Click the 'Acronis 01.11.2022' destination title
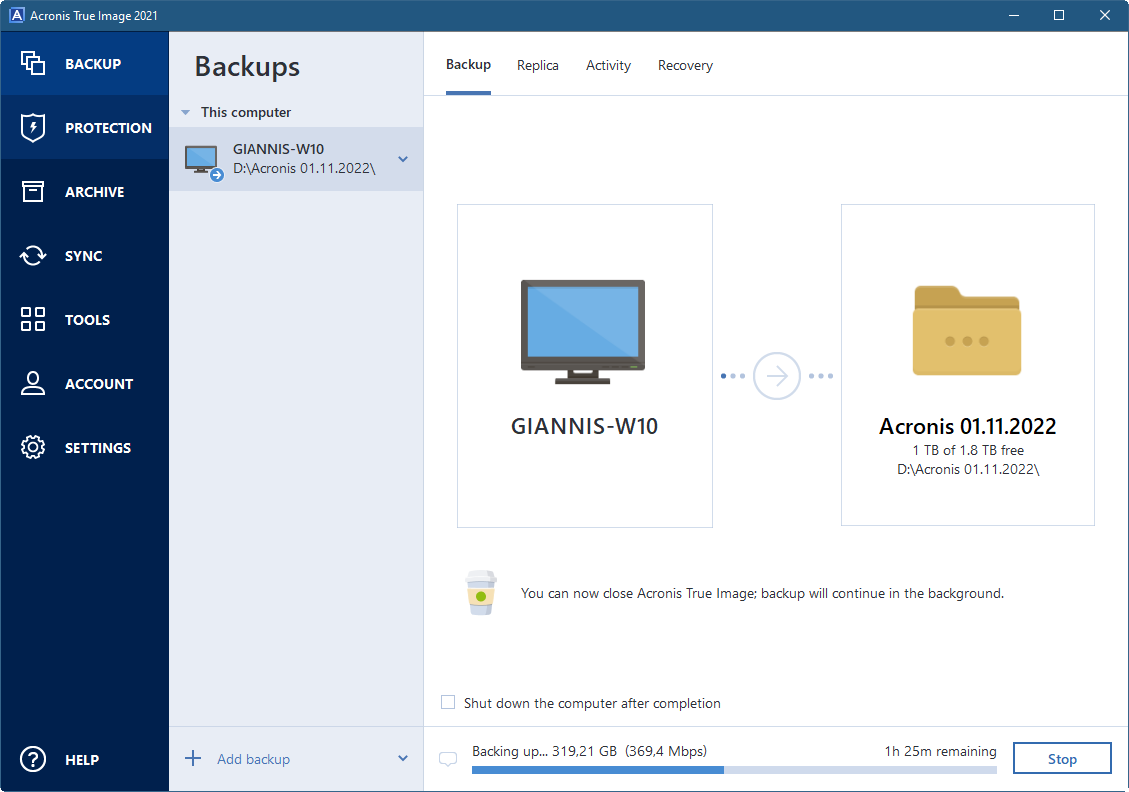Screen dimensions: 1129x792 (x=967, y=426)
